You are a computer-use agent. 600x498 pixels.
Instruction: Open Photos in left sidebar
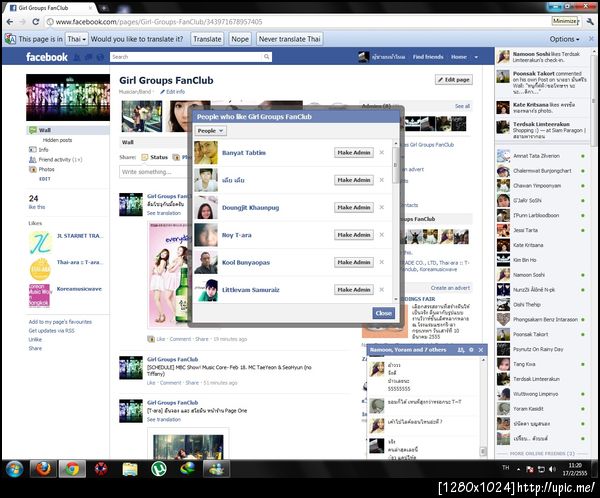point(46,169)
